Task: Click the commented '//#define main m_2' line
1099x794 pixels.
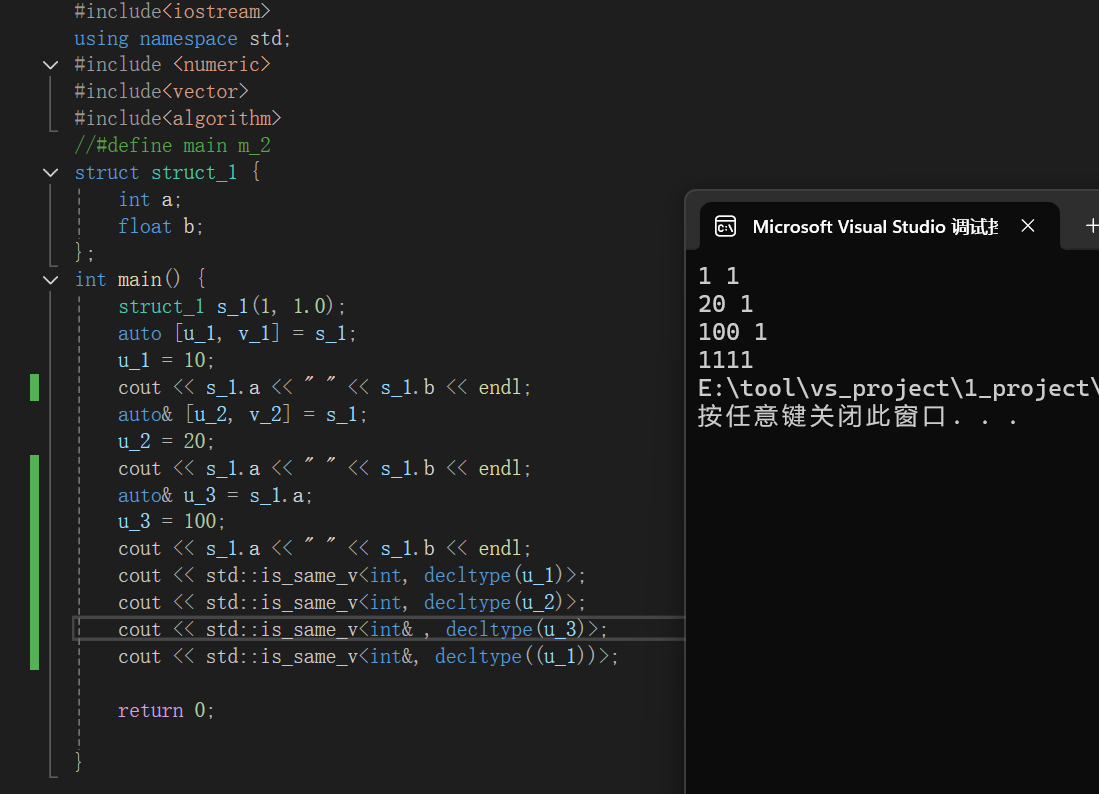Action: [x=172, y=146]
